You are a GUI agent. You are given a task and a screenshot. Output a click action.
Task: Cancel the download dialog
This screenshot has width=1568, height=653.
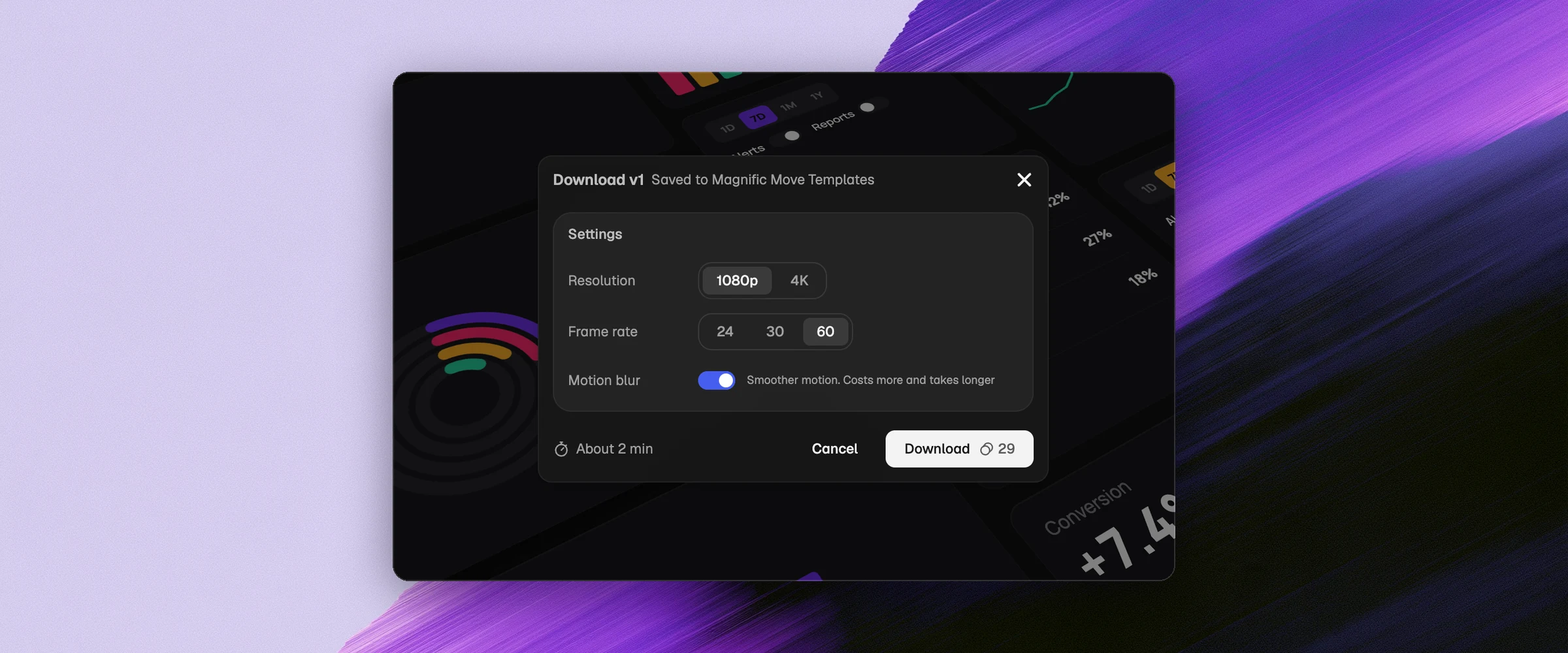coord(834,449)
